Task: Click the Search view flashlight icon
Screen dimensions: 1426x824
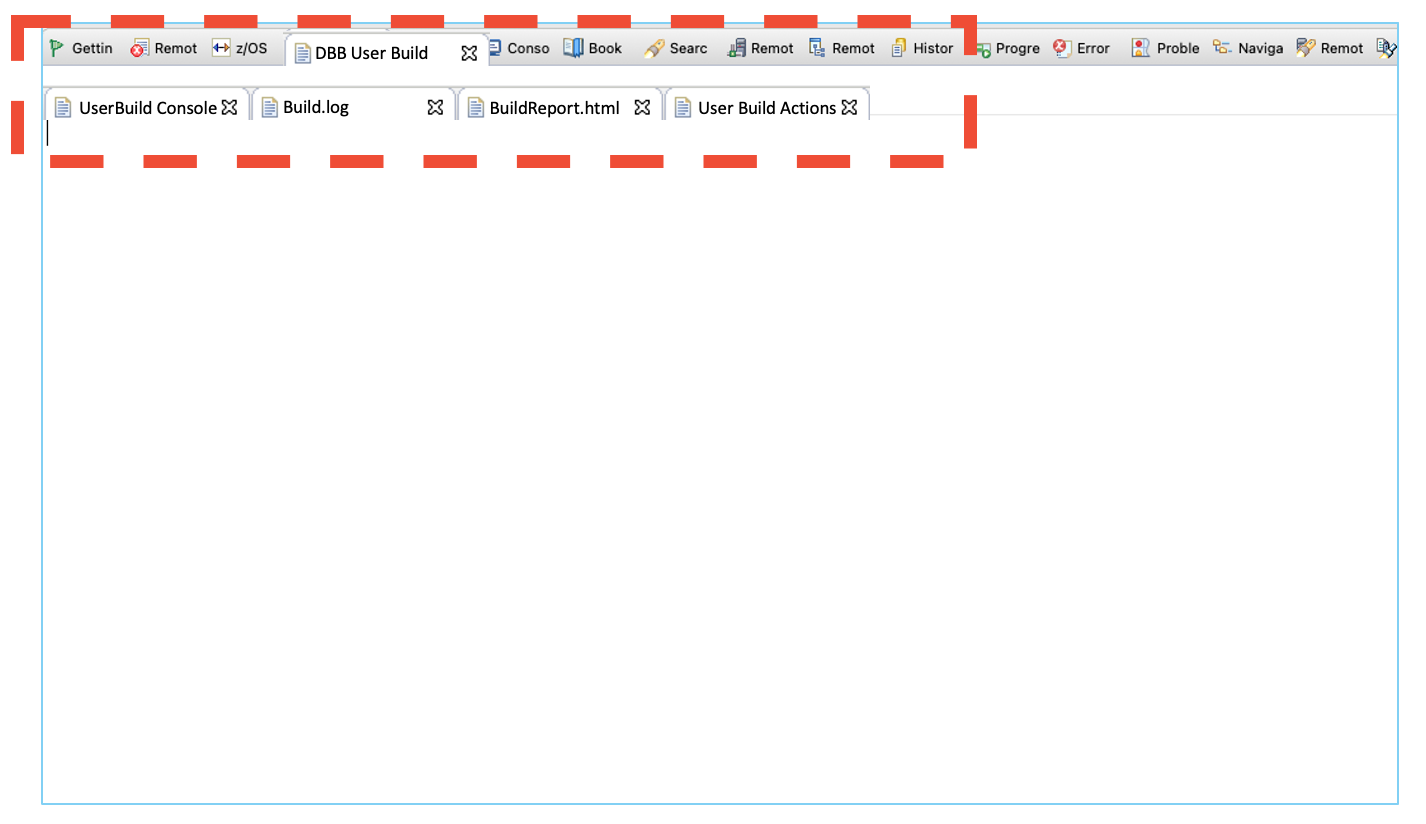Action: pos(654,48)
